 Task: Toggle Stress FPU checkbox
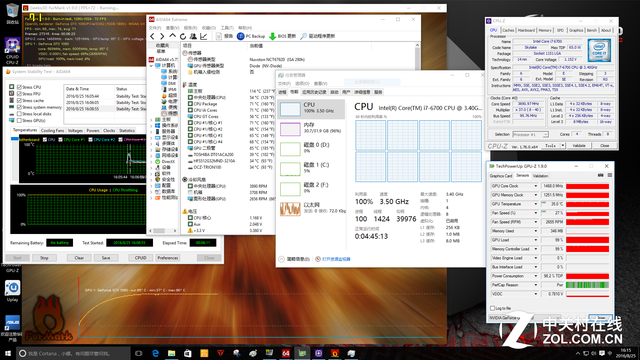tap(19, 94)
